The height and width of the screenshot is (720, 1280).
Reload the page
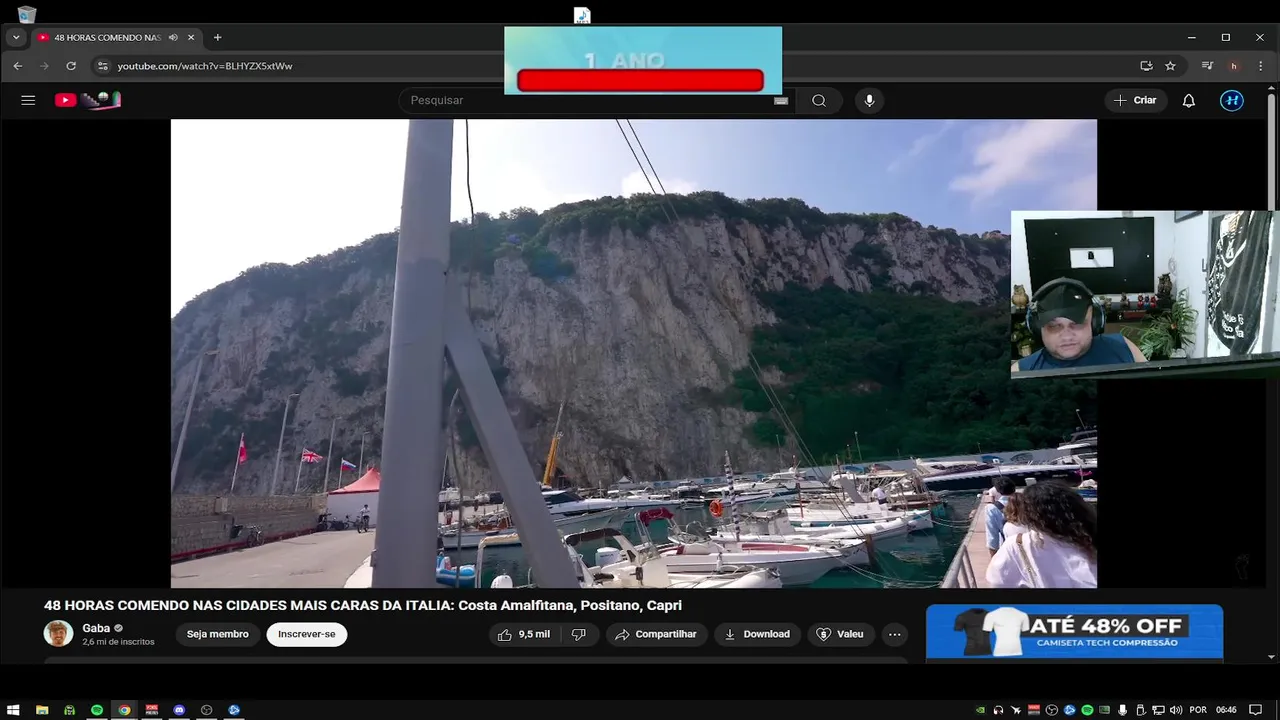tap(71, 66)
